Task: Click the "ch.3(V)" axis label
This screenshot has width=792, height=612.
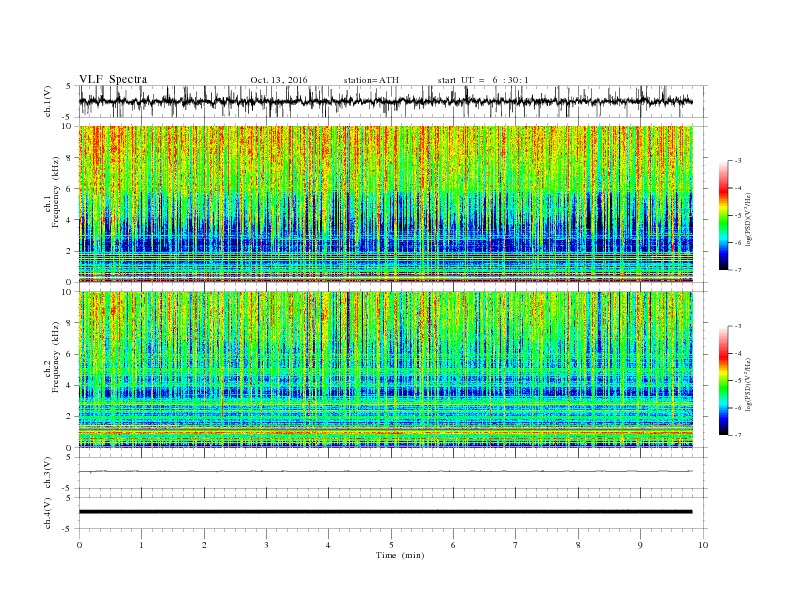Action: (x=48, y=473)
